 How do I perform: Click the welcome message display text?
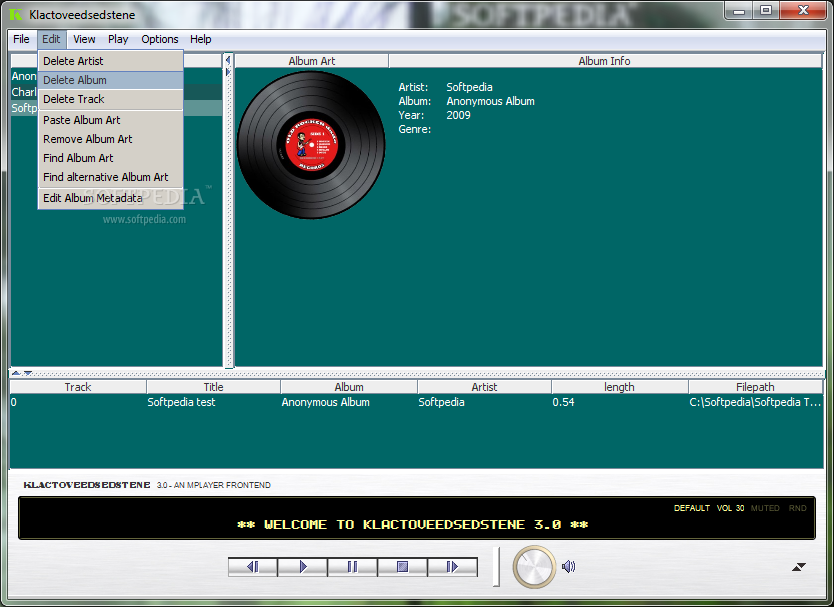pyautogui.click(x=413, y=525)
